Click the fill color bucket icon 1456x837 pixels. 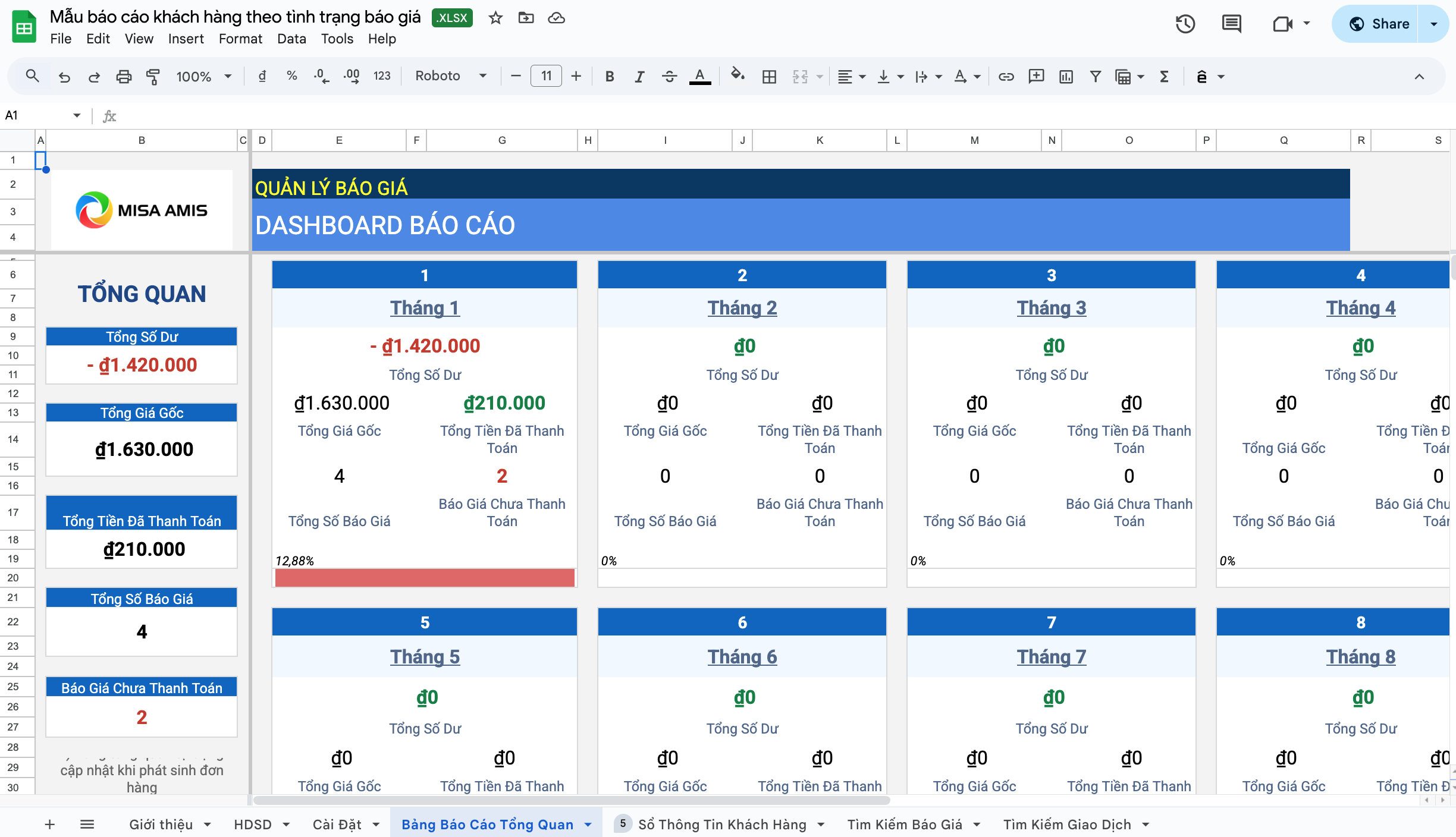tap(737, 75)
